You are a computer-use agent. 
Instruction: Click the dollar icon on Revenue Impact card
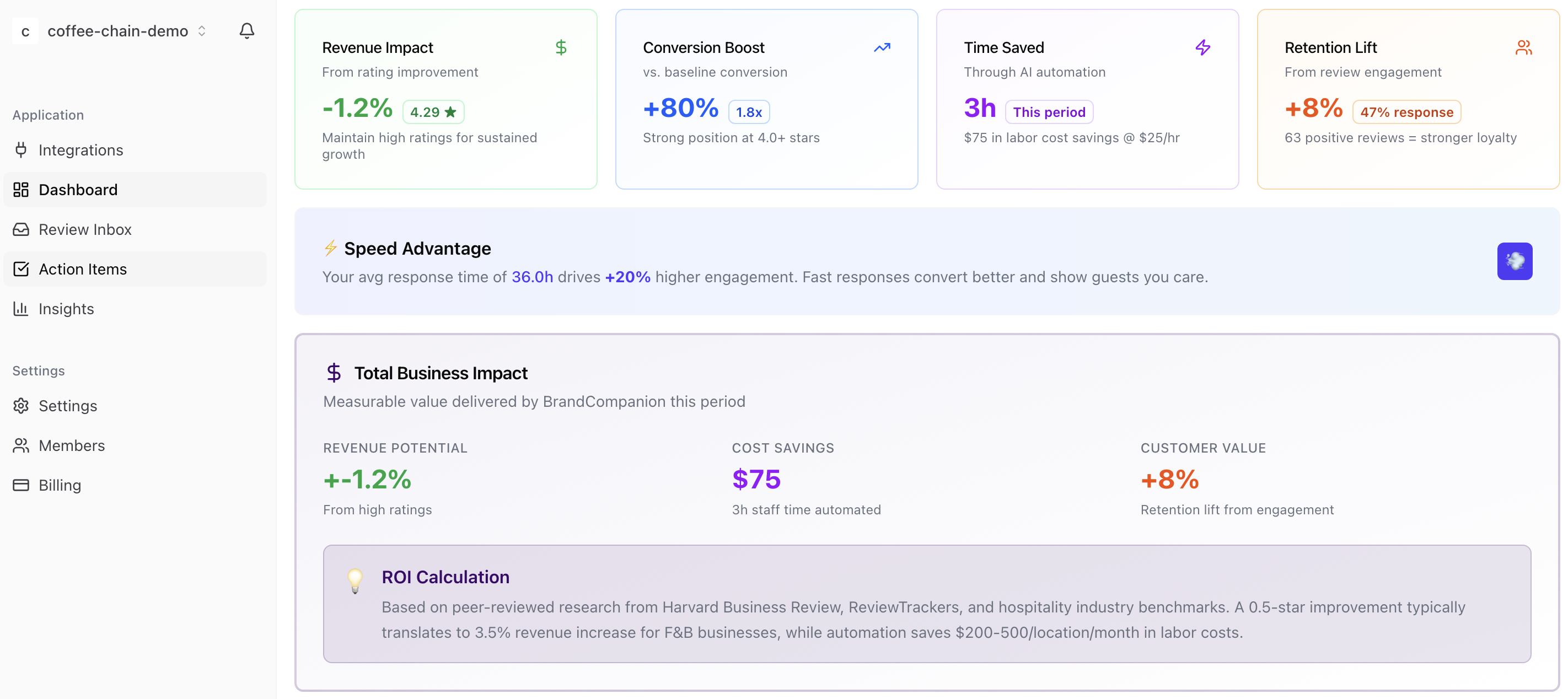click(x=561, y=47)
